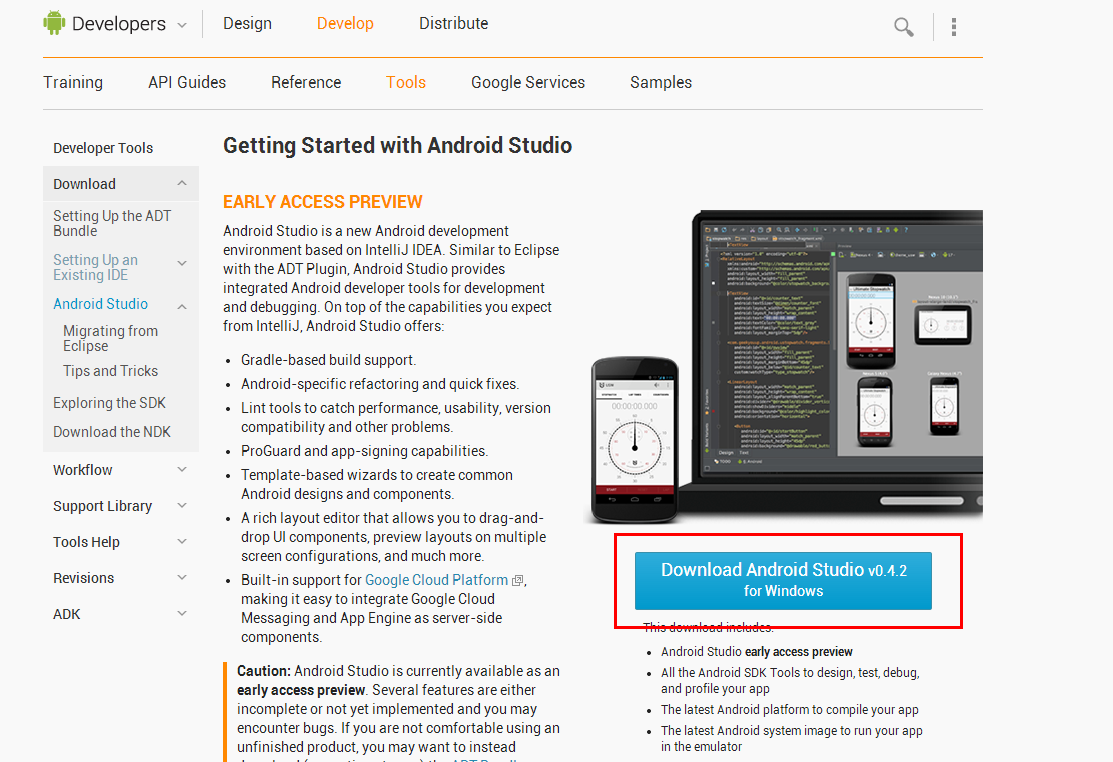This screenshot has height=762, width=1113.
Task: Click the Android robot Developers logo
Action: point(54,22)
